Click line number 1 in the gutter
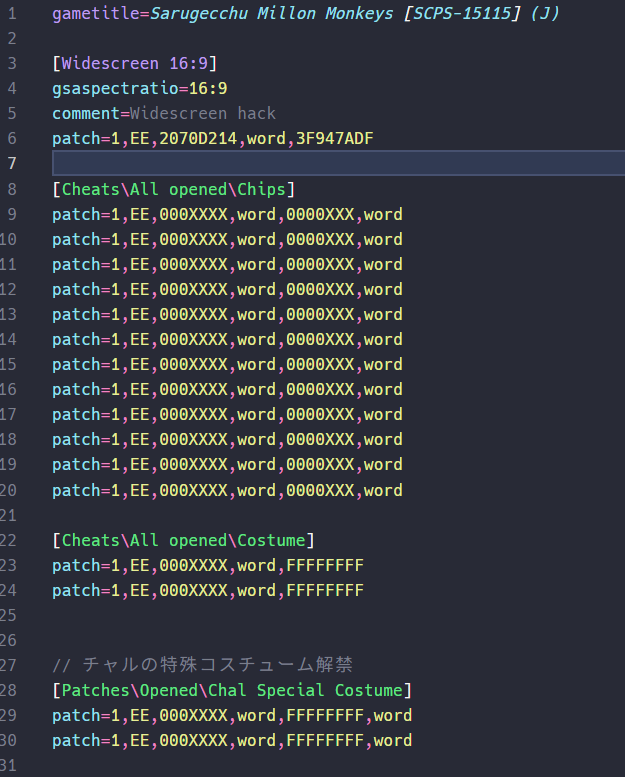Viewport: 625px width, 777px height. pyautogui.click(x=12, y=14)
